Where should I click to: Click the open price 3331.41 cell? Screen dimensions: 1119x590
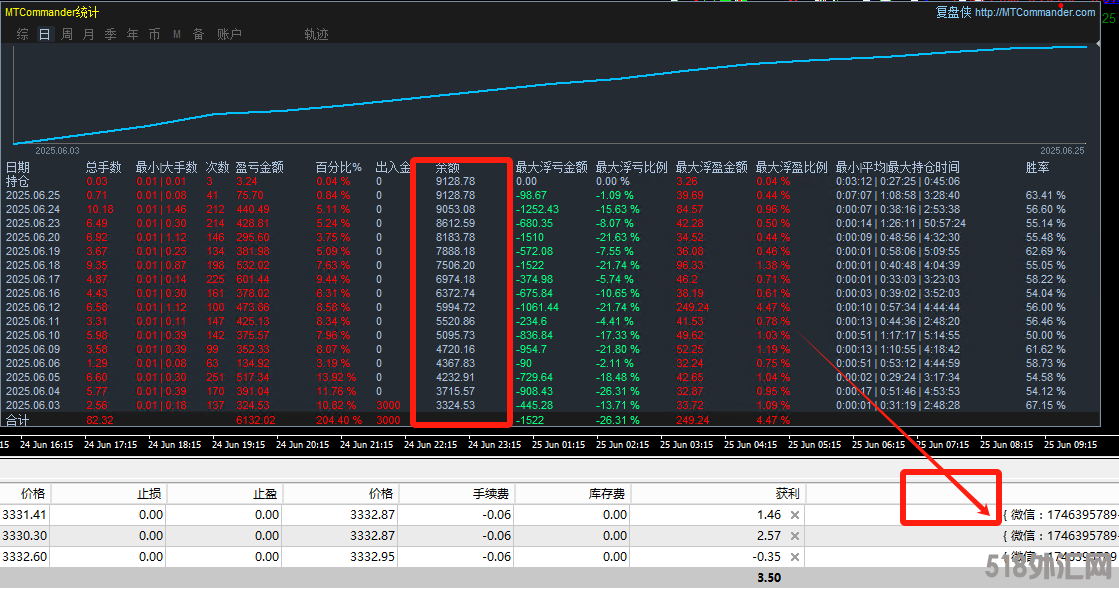24,515
